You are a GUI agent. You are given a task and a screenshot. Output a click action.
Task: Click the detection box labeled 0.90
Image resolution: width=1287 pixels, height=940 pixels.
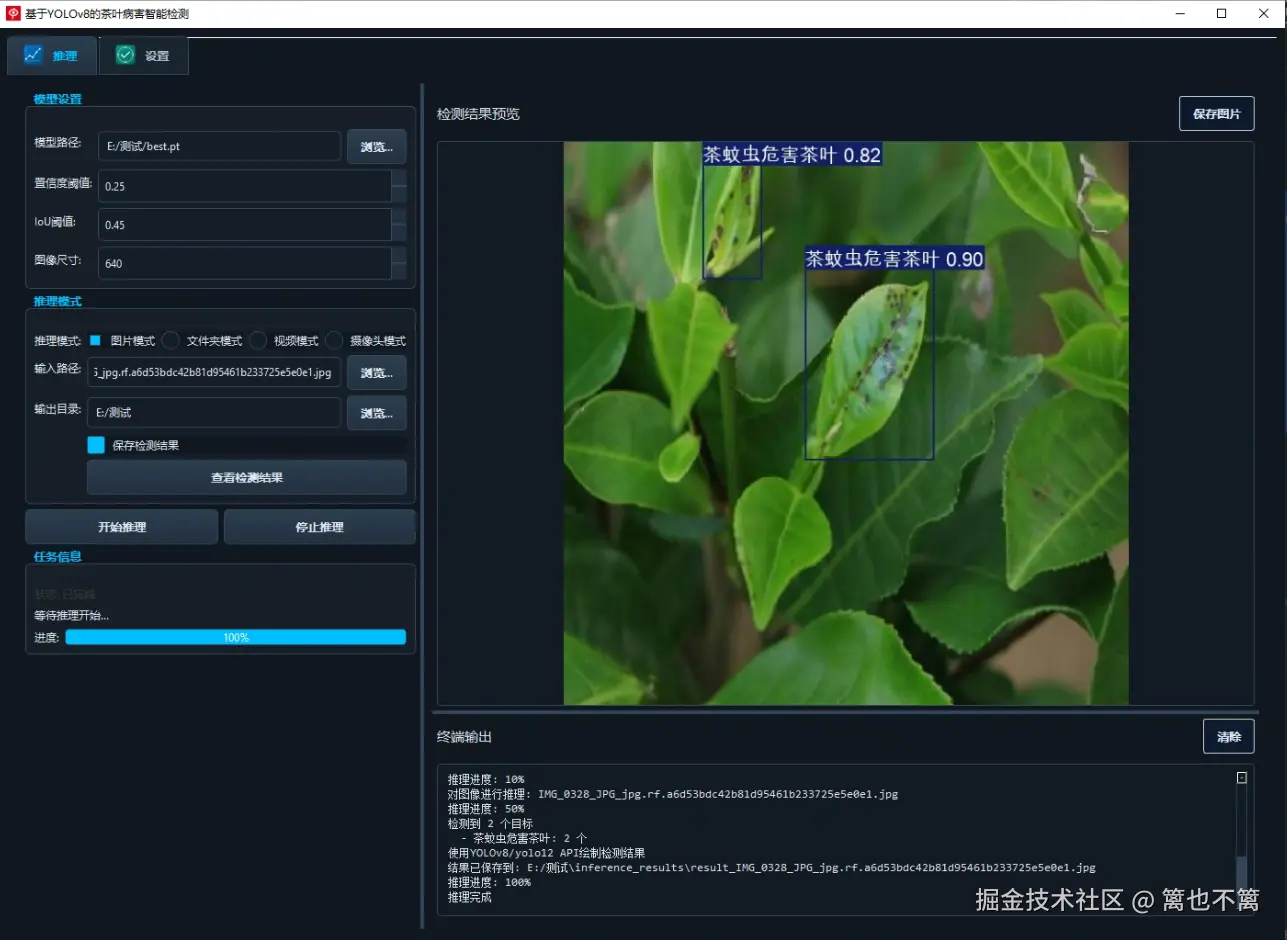click(x=869, y=364)
